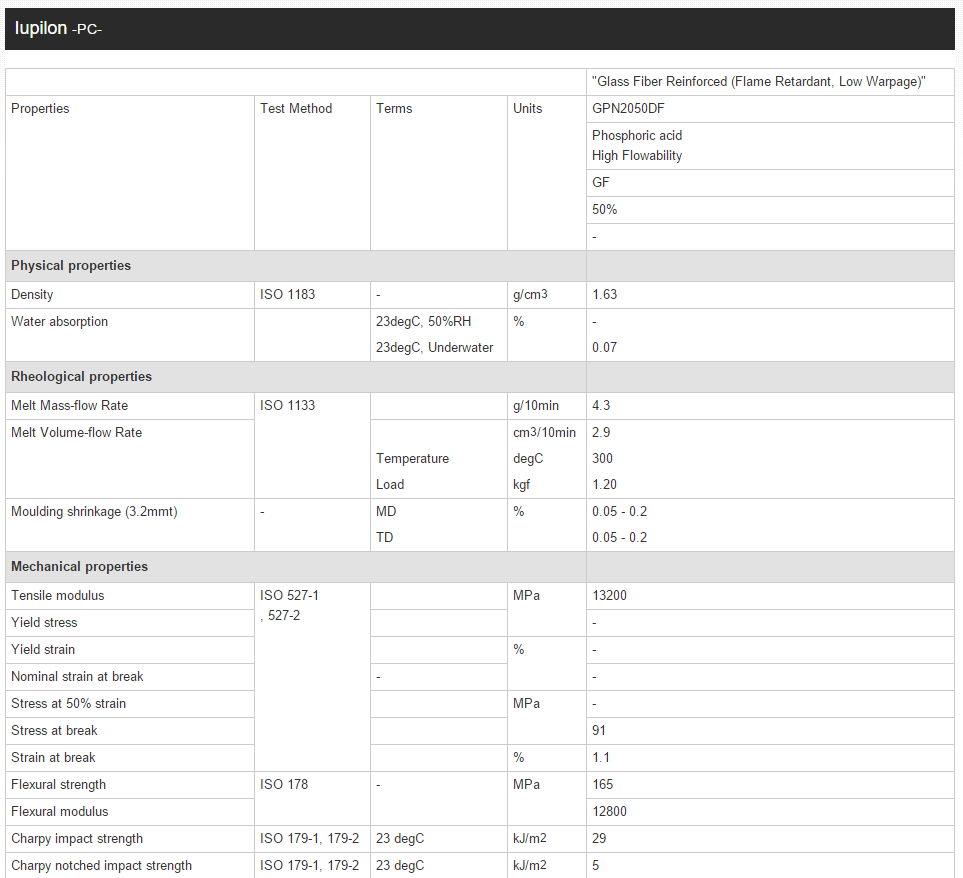Click the Temperature term
The width and height of the screenshot is (963, 878).
(413, 459)
